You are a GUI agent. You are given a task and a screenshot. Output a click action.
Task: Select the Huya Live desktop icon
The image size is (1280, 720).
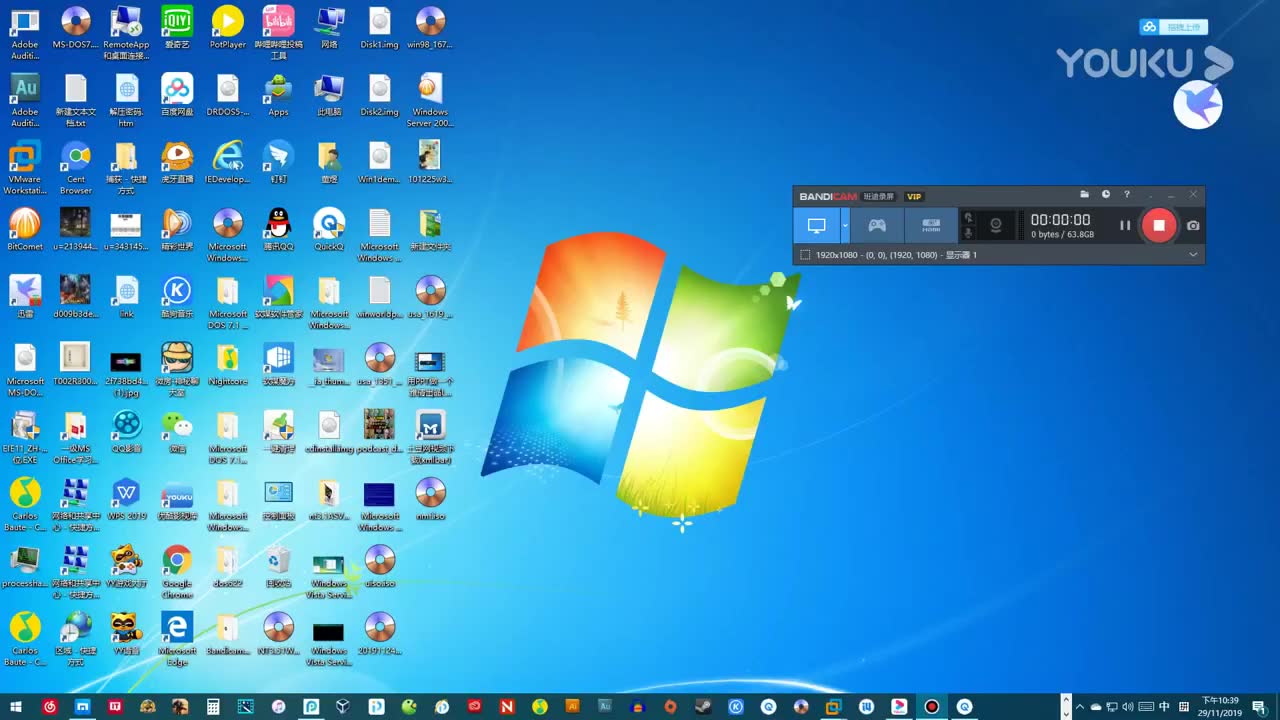pyautogui.click(x=177, y=163)
